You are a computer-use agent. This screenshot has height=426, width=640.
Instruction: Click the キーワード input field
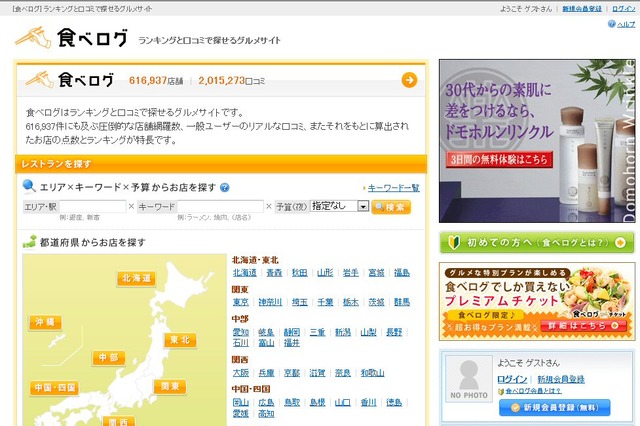coord(220,206)
